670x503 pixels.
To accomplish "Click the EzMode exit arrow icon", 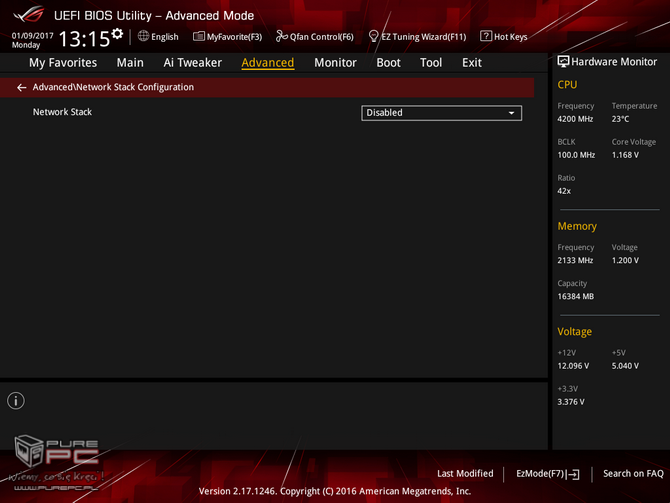I will 574,474.
